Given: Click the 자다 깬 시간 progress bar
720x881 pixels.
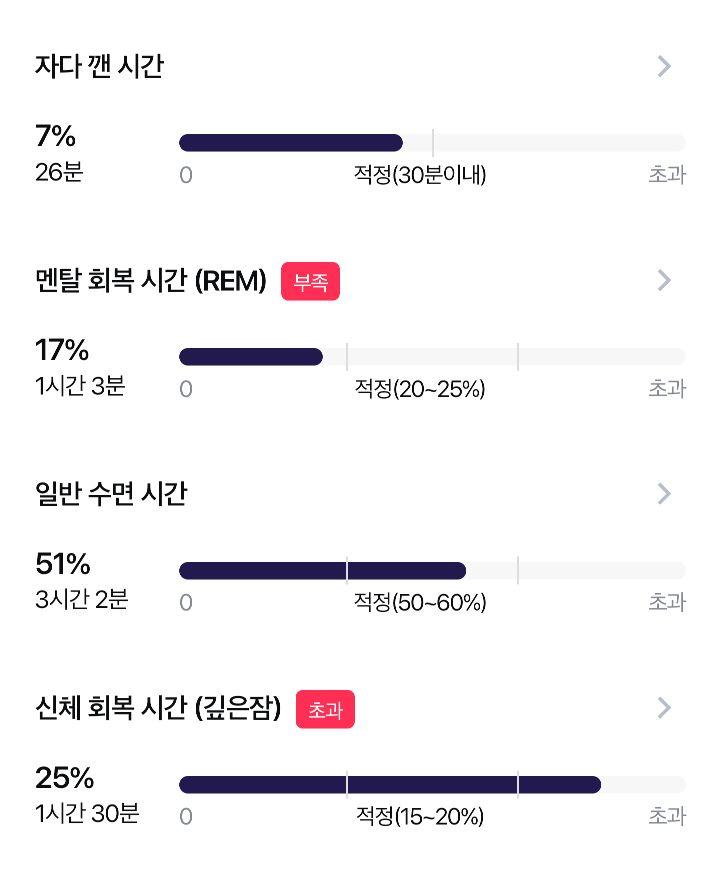Looking at the screenshot, I should [432, 143].
